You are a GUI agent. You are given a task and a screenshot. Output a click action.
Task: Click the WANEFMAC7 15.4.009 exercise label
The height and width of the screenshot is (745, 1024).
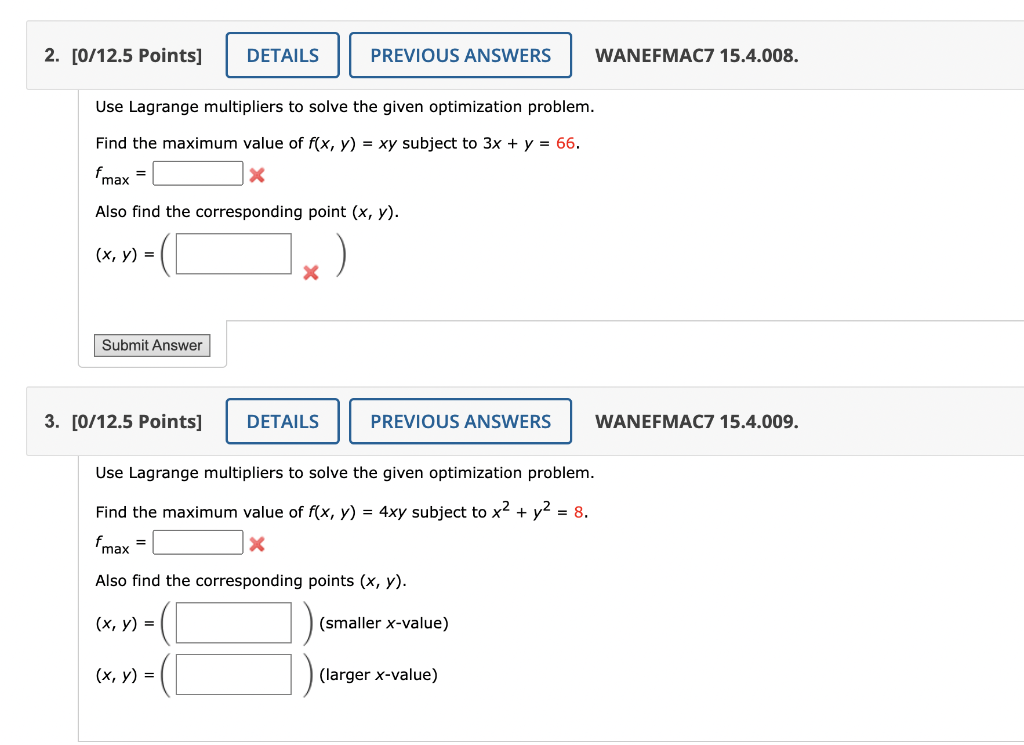[x=697, y=421]
